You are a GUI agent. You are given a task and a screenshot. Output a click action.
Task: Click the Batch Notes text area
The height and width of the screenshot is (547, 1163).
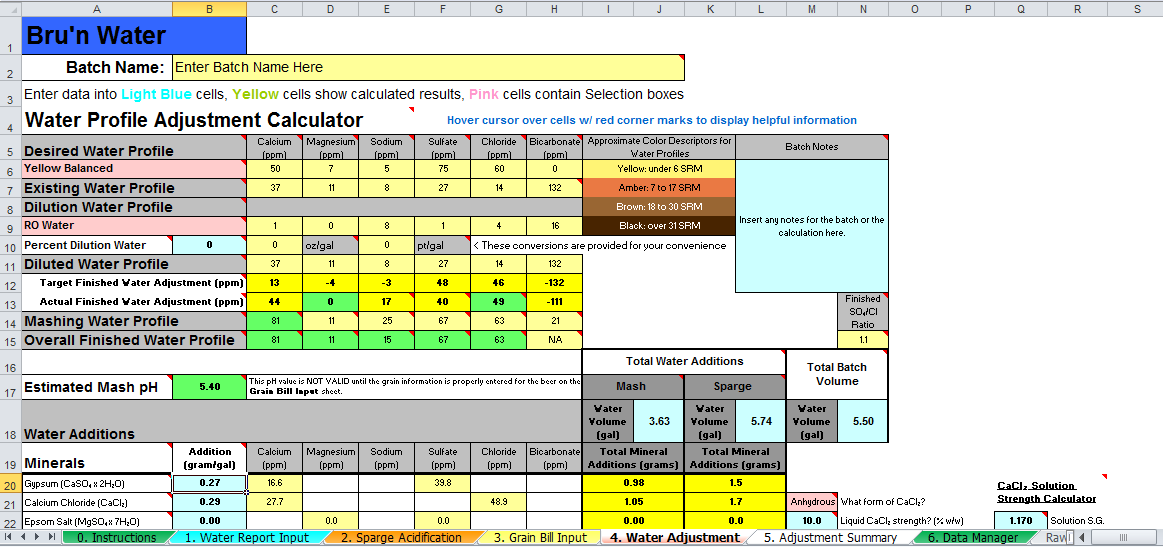811,226
